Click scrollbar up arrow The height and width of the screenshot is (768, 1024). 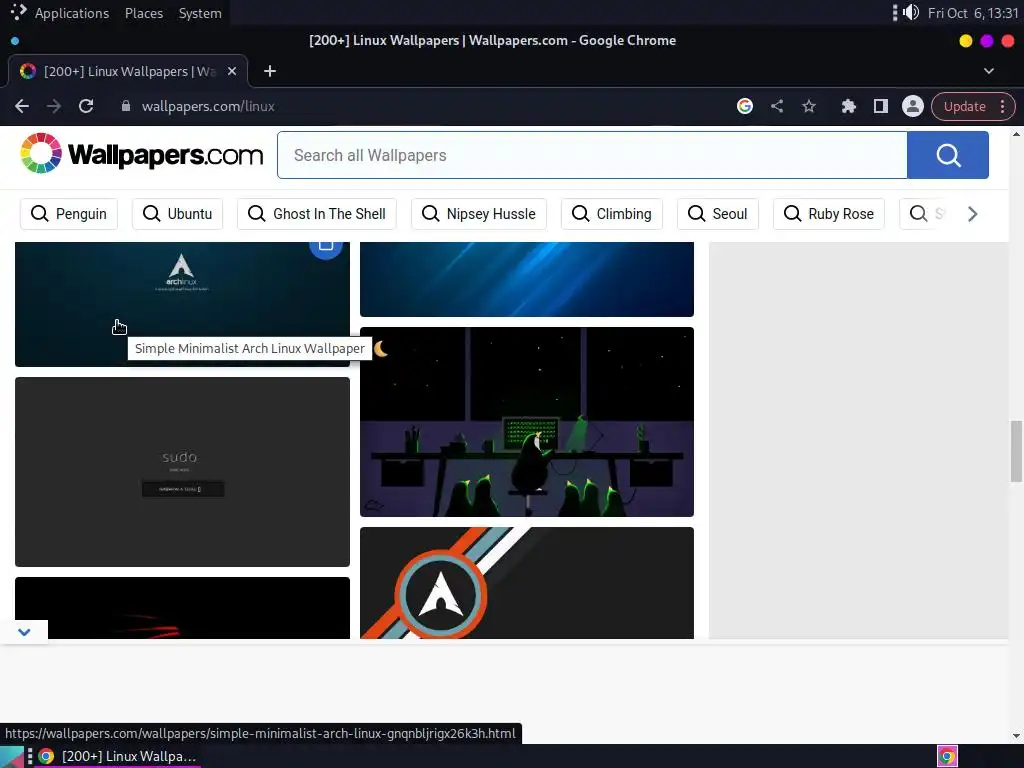pos(1016,134)
